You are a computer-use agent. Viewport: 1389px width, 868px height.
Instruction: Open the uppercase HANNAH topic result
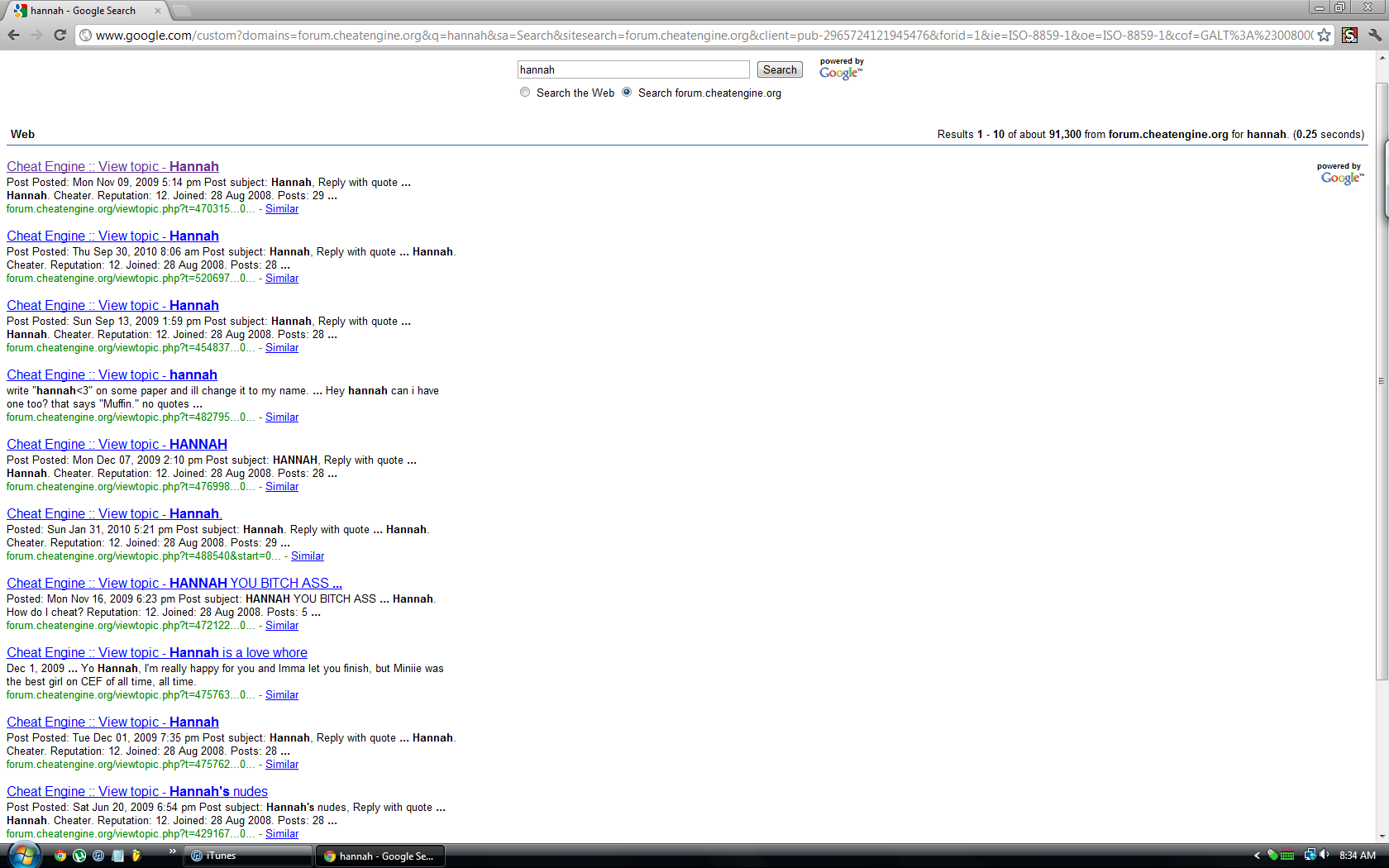[117, 444]
